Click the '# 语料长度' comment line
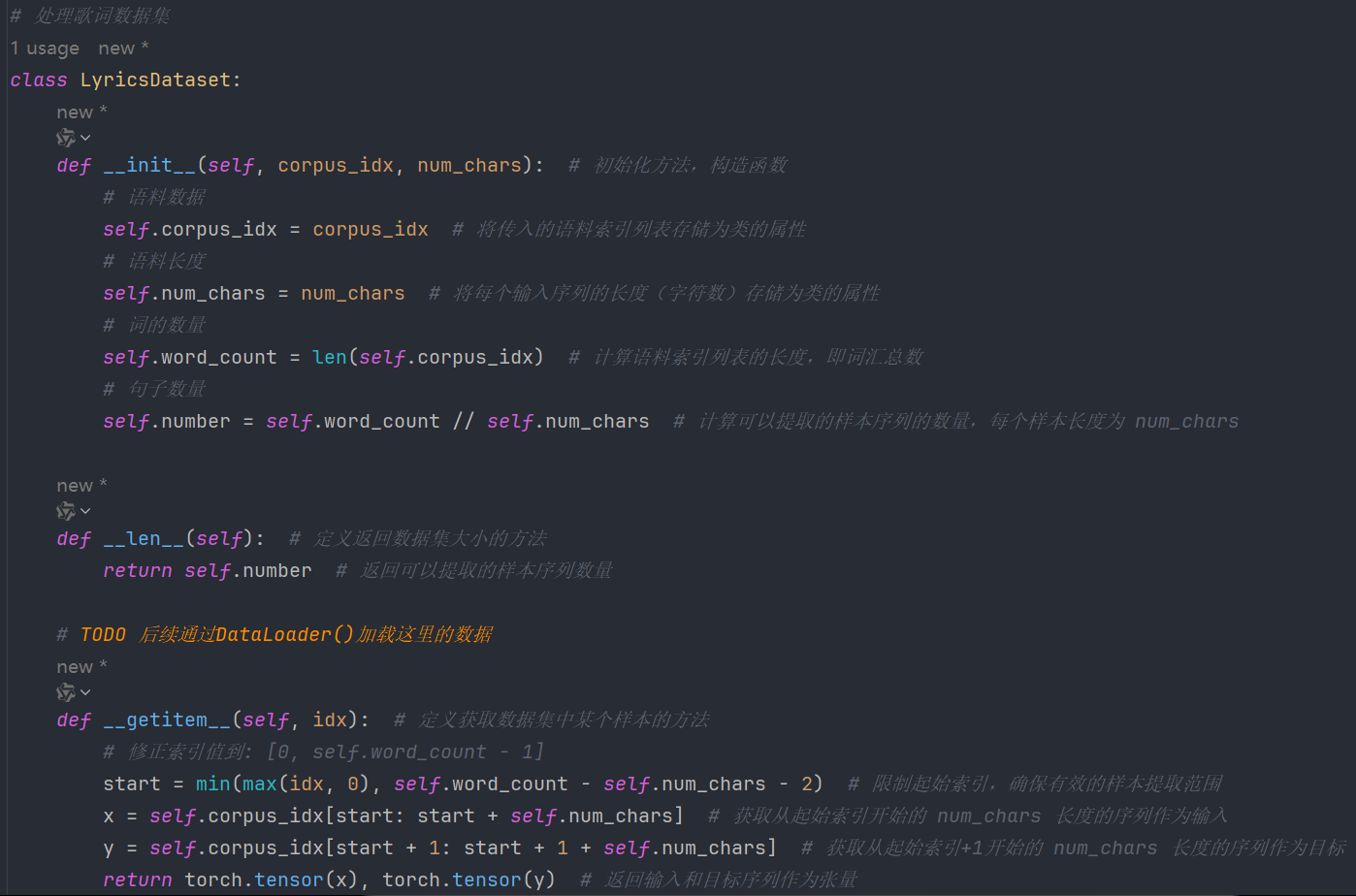The width and height of the screenshot is (1356, 896). pyautogui.click(x=154, y=262)
